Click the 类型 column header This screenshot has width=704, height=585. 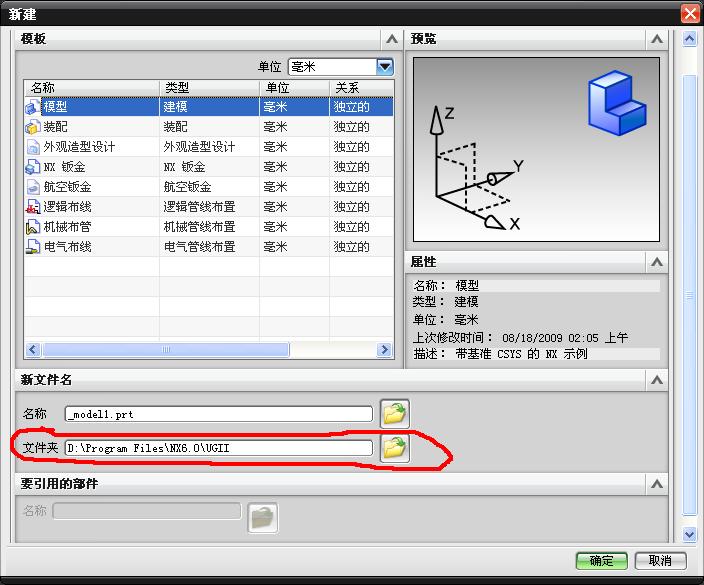click(x=210, y=88)
